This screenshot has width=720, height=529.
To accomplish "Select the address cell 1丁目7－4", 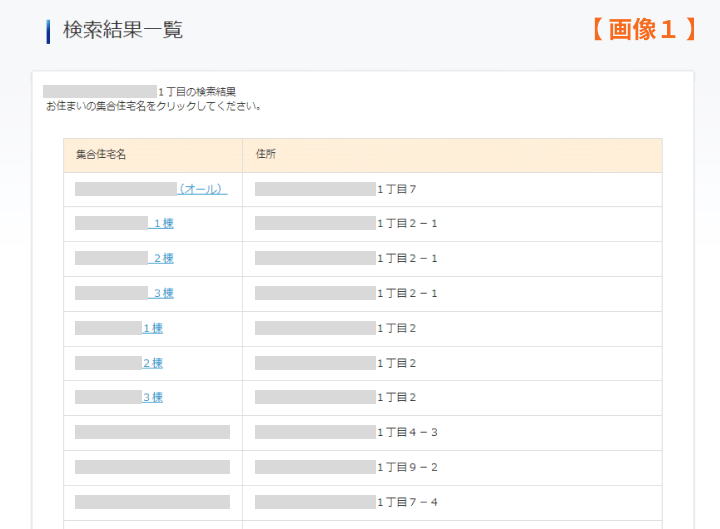I will [x=452, y=502].
